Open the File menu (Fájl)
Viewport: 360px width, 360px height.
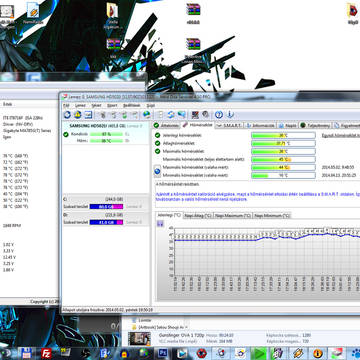66,105
